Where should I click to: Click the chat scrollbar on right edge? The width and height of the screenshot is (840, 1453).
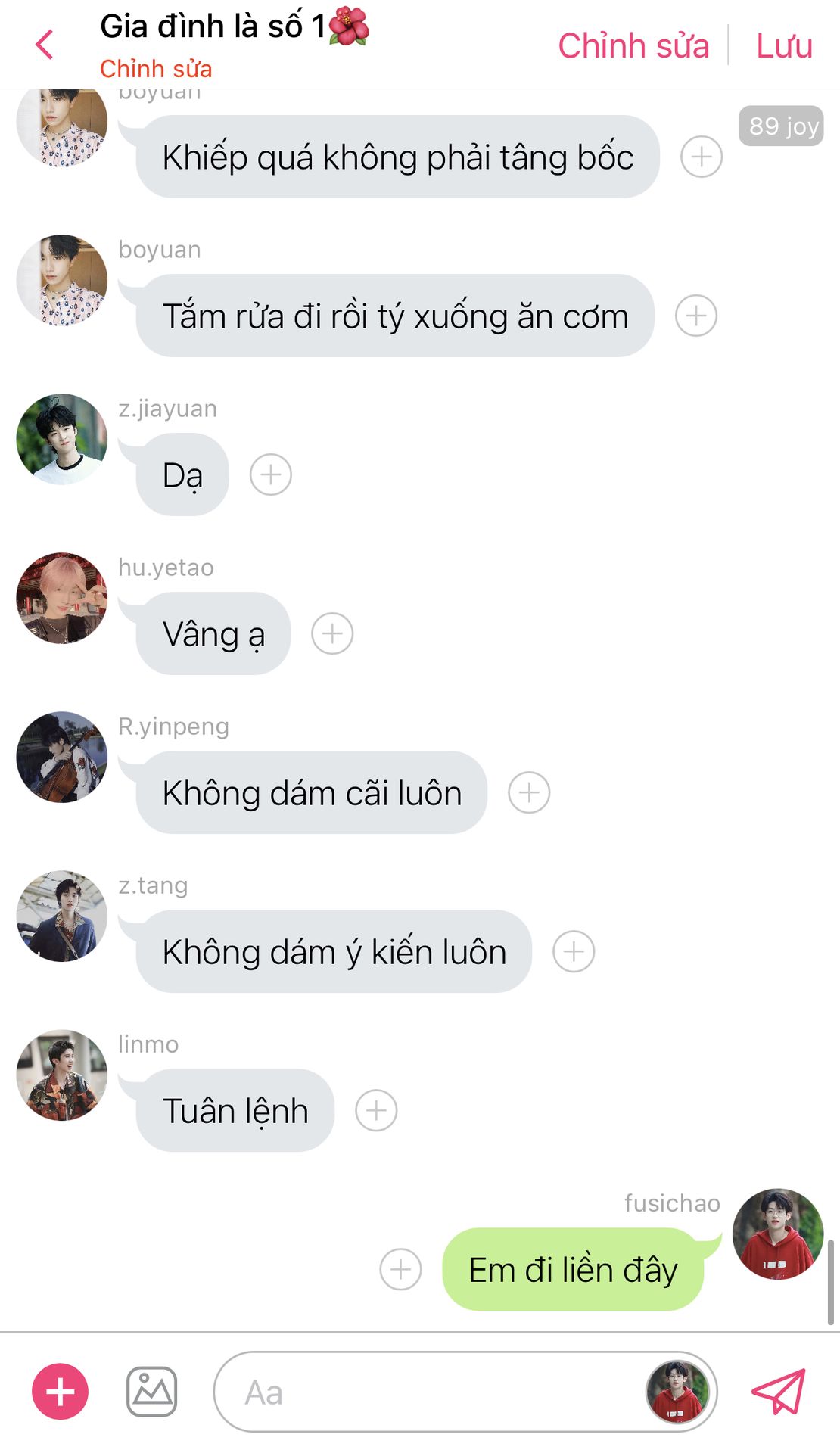click(x=829, y=1282)
